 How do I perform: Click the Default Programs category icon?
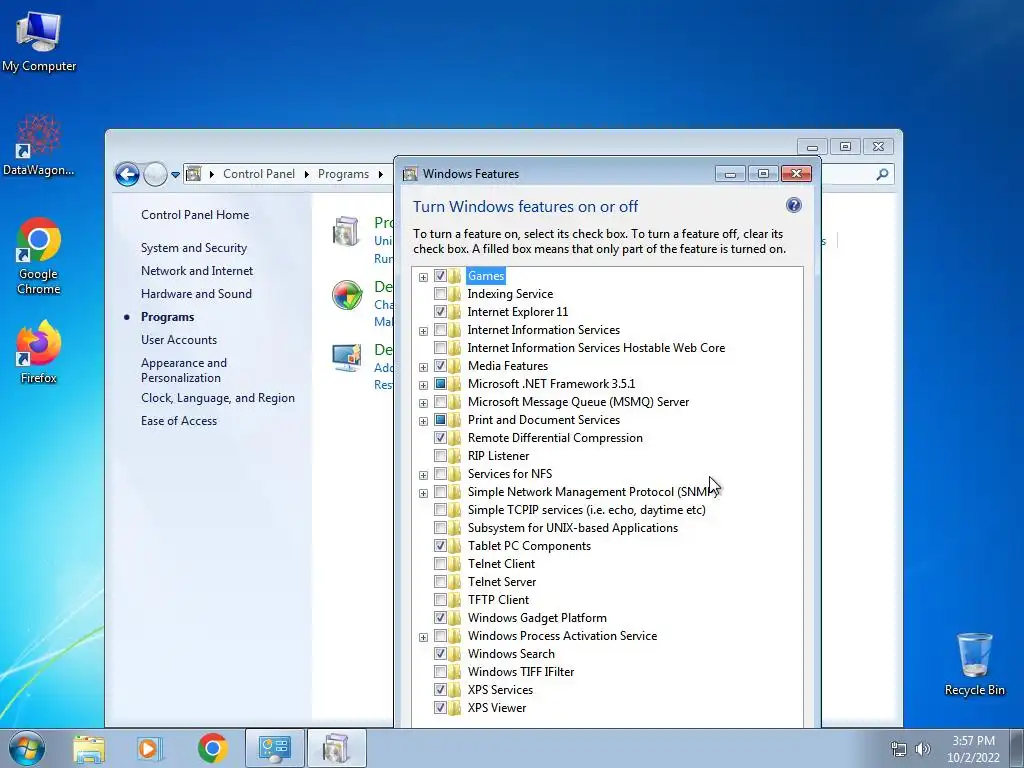tap(347, 295)
